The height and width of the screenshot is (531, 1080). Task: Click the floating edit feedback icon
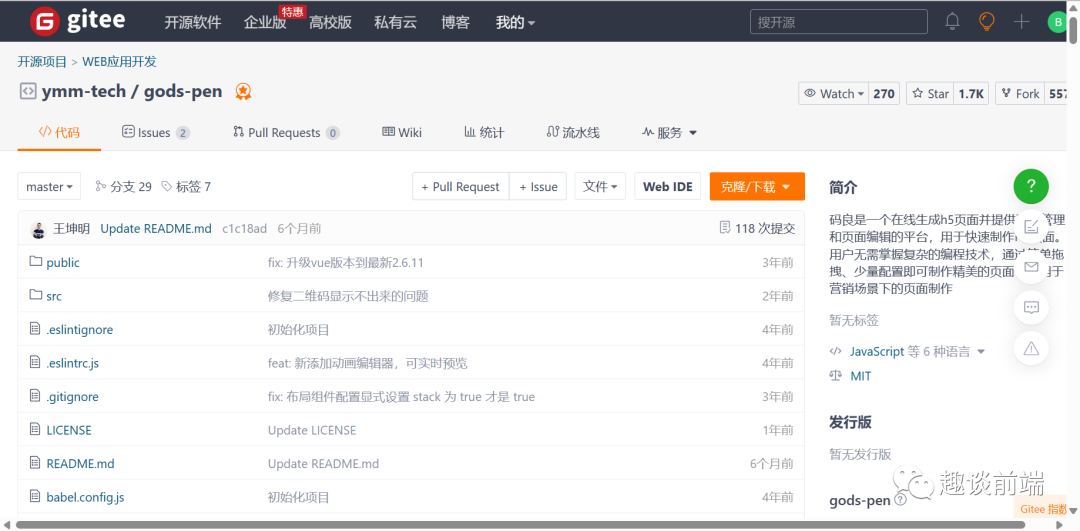[x=1031, y=226]
